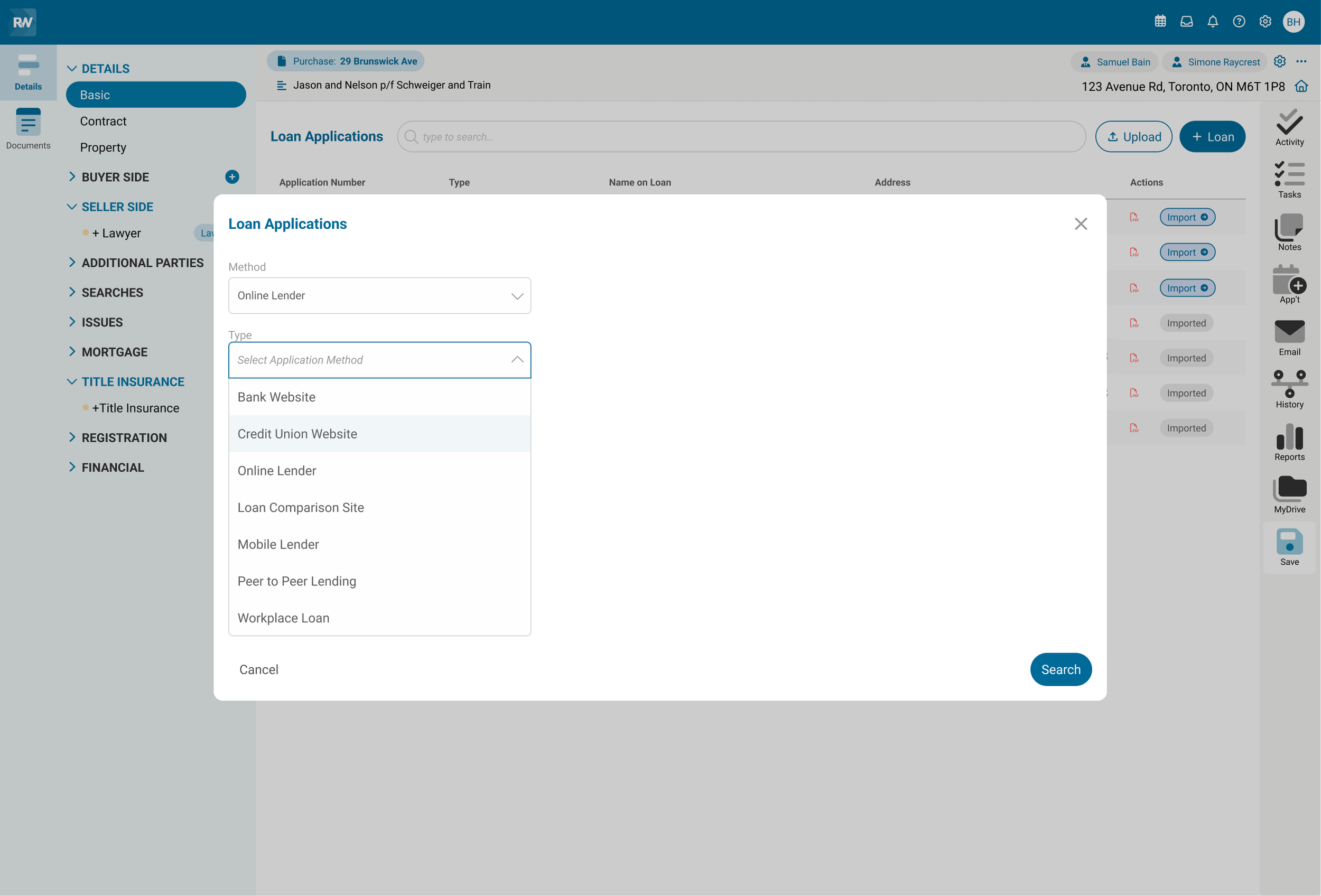Image resolution: width=1321 pixels, height=896 pixels.
Task: Close the Loan Applications dialog
Action: (1080, 224)
